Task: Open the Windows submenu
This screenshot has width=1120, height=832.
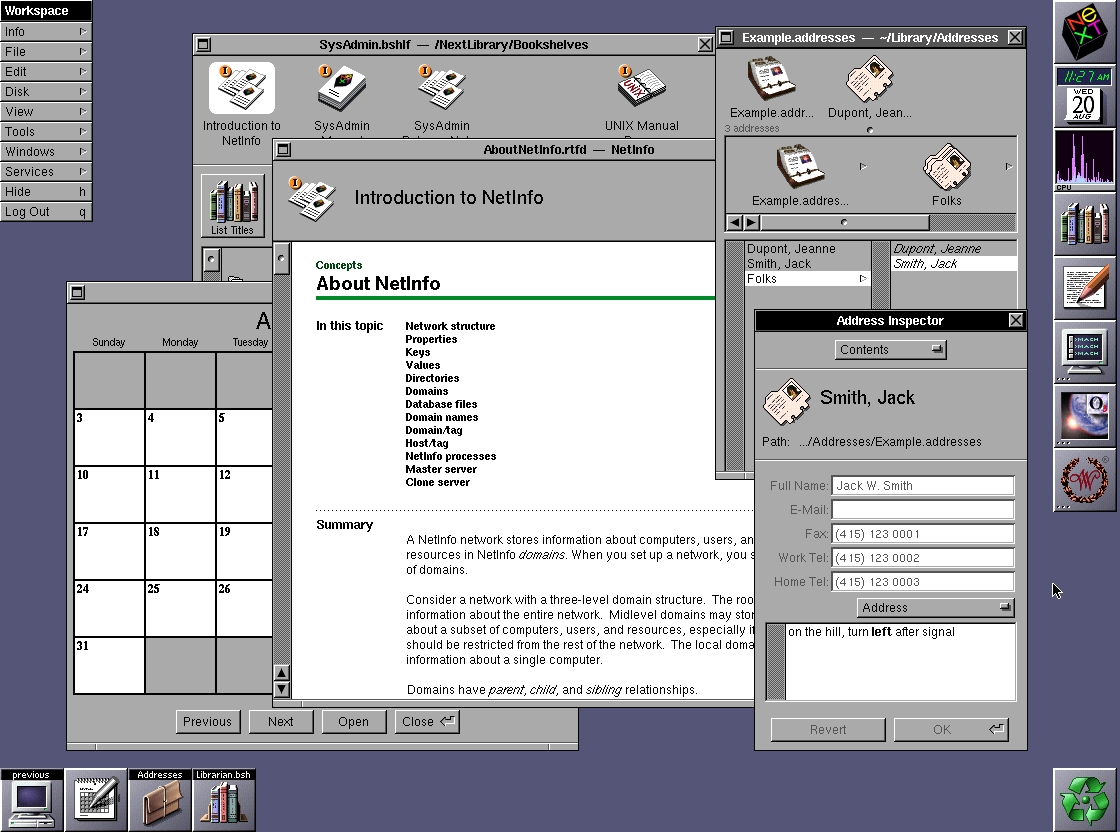Action: 46,151
